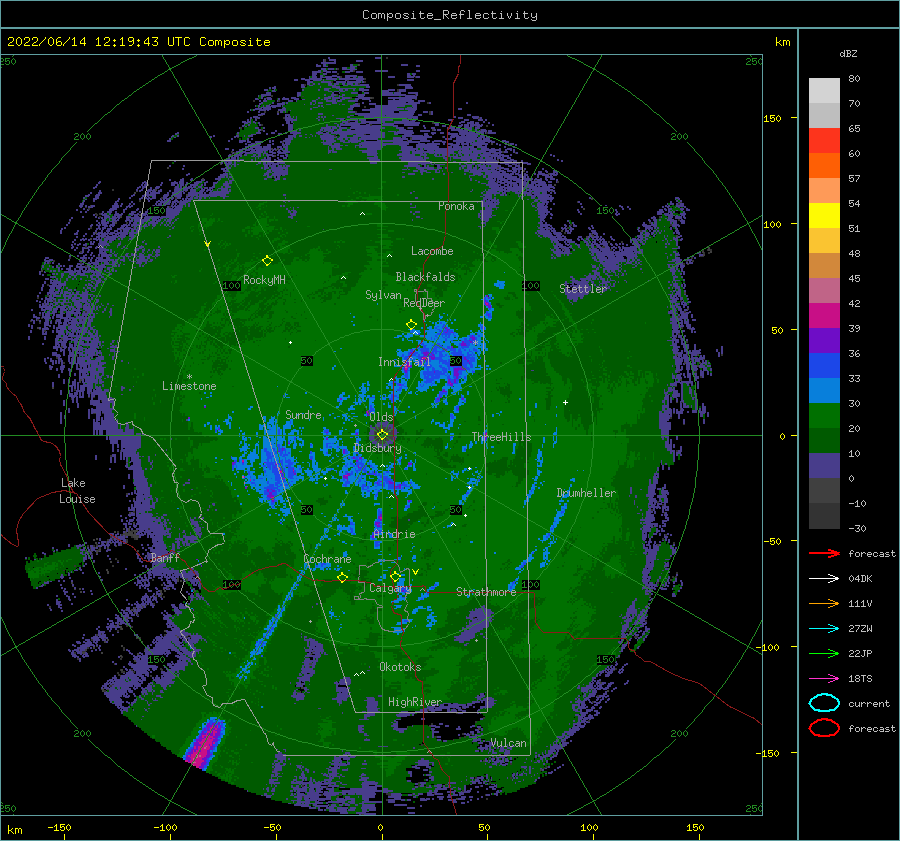Viewport: 900px width, 841px height.
Task: Click the Stettler town label
Action: click(x=583, y=289)
